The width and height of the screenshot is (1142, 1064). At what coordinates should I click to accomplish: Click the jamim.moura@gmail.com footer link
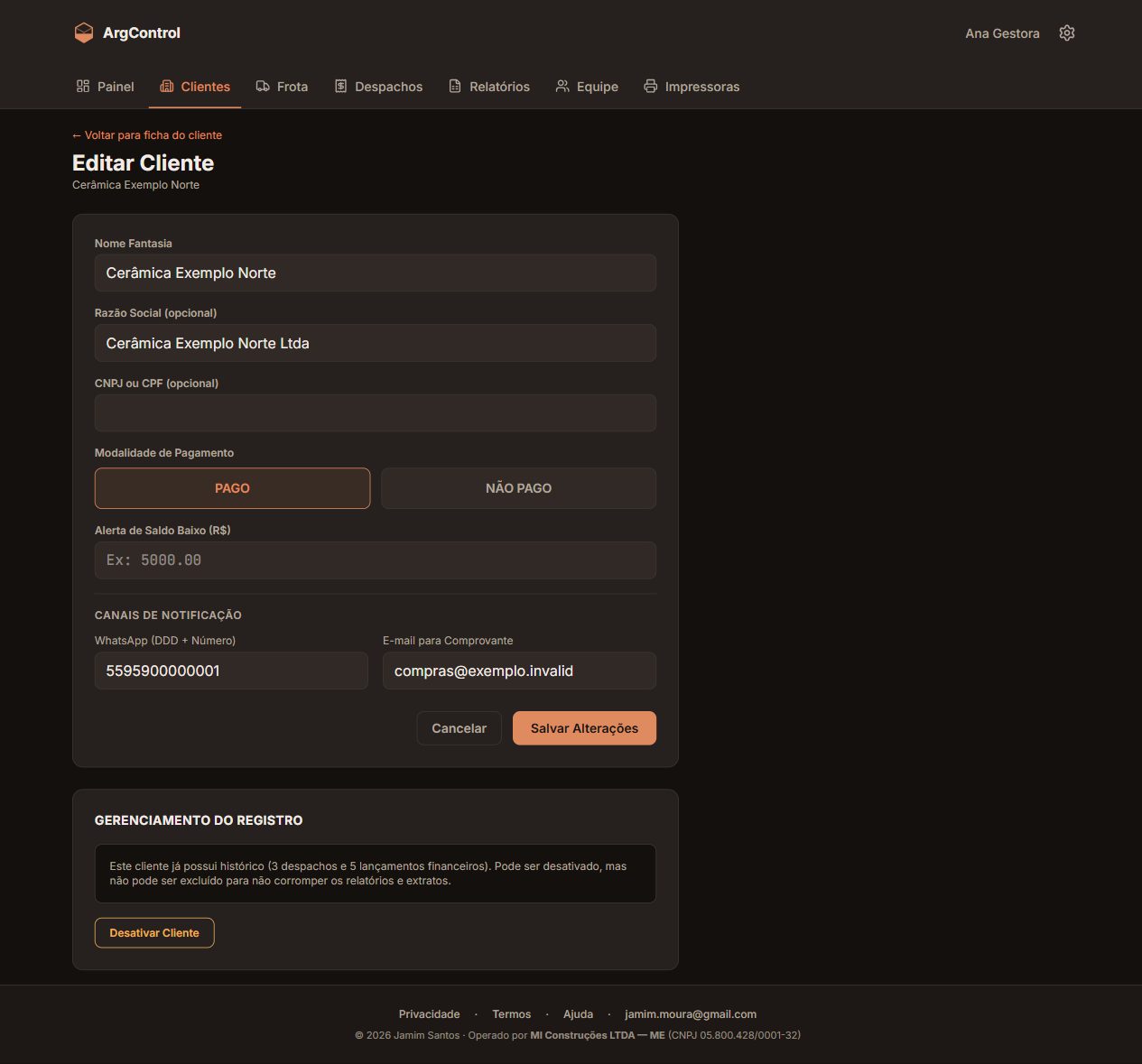click(691, 1014)
